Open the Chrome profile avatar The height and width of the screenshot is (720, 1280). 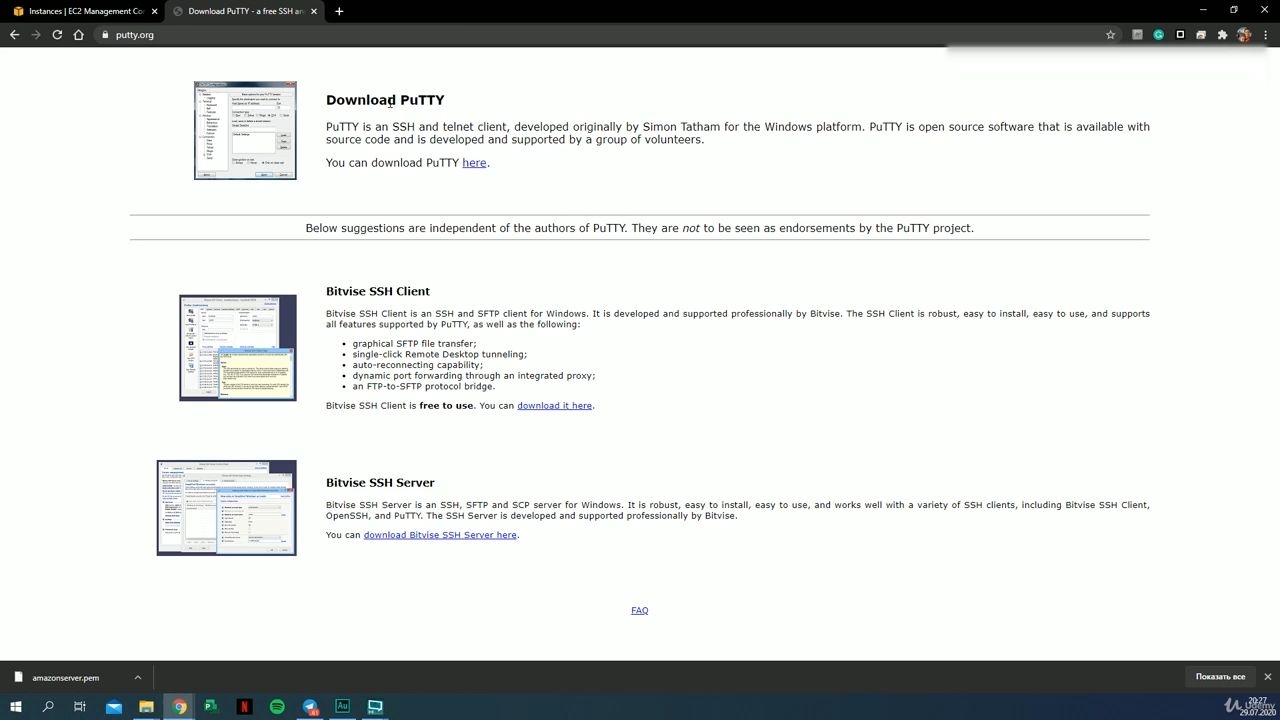[1244, 35]
